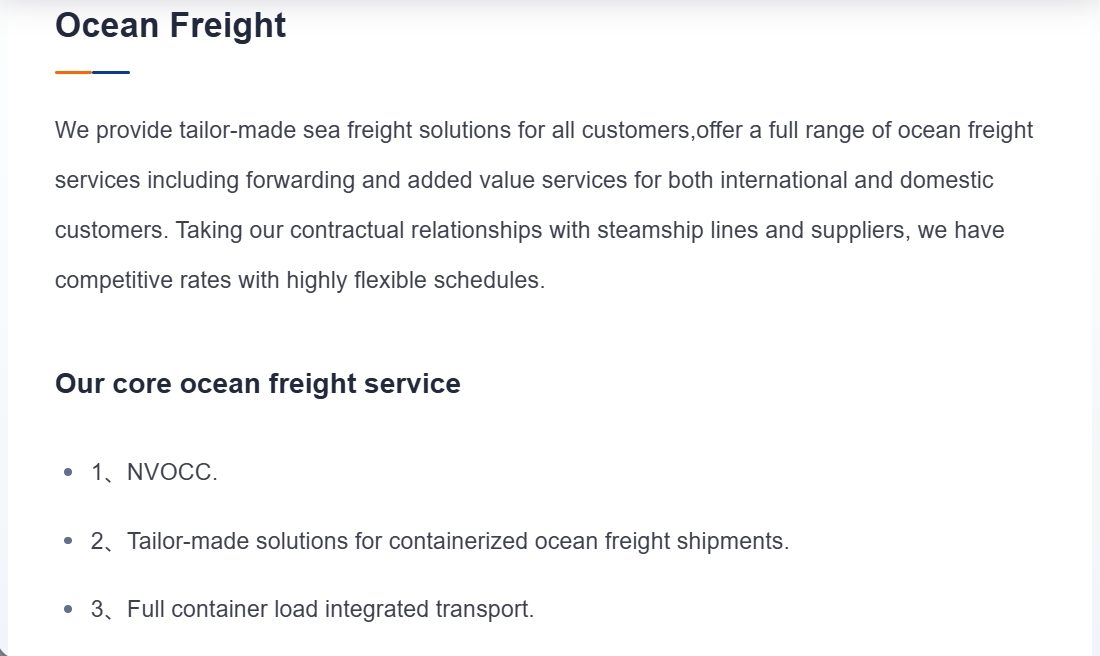Click the word 'Freight' in the title
The height and width of the screenshot is (656, 1100).
pos(228,26)
